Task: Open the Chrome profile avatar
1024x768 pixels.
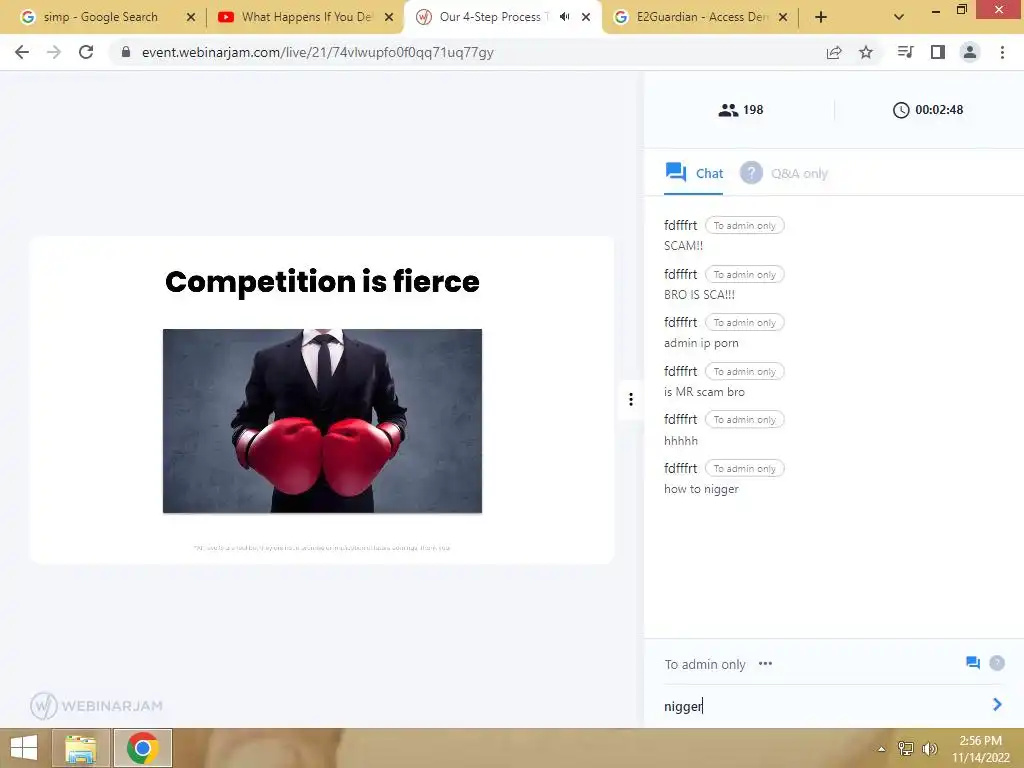Action: [x=970, y=52]
